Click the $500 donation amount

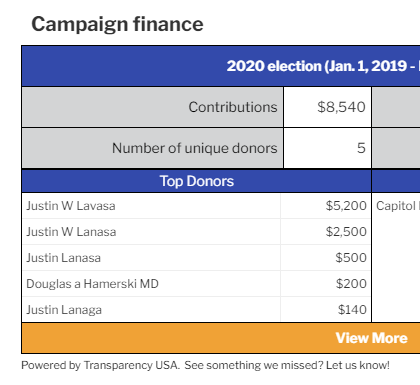pyautogui.click(x=351, y=258)
